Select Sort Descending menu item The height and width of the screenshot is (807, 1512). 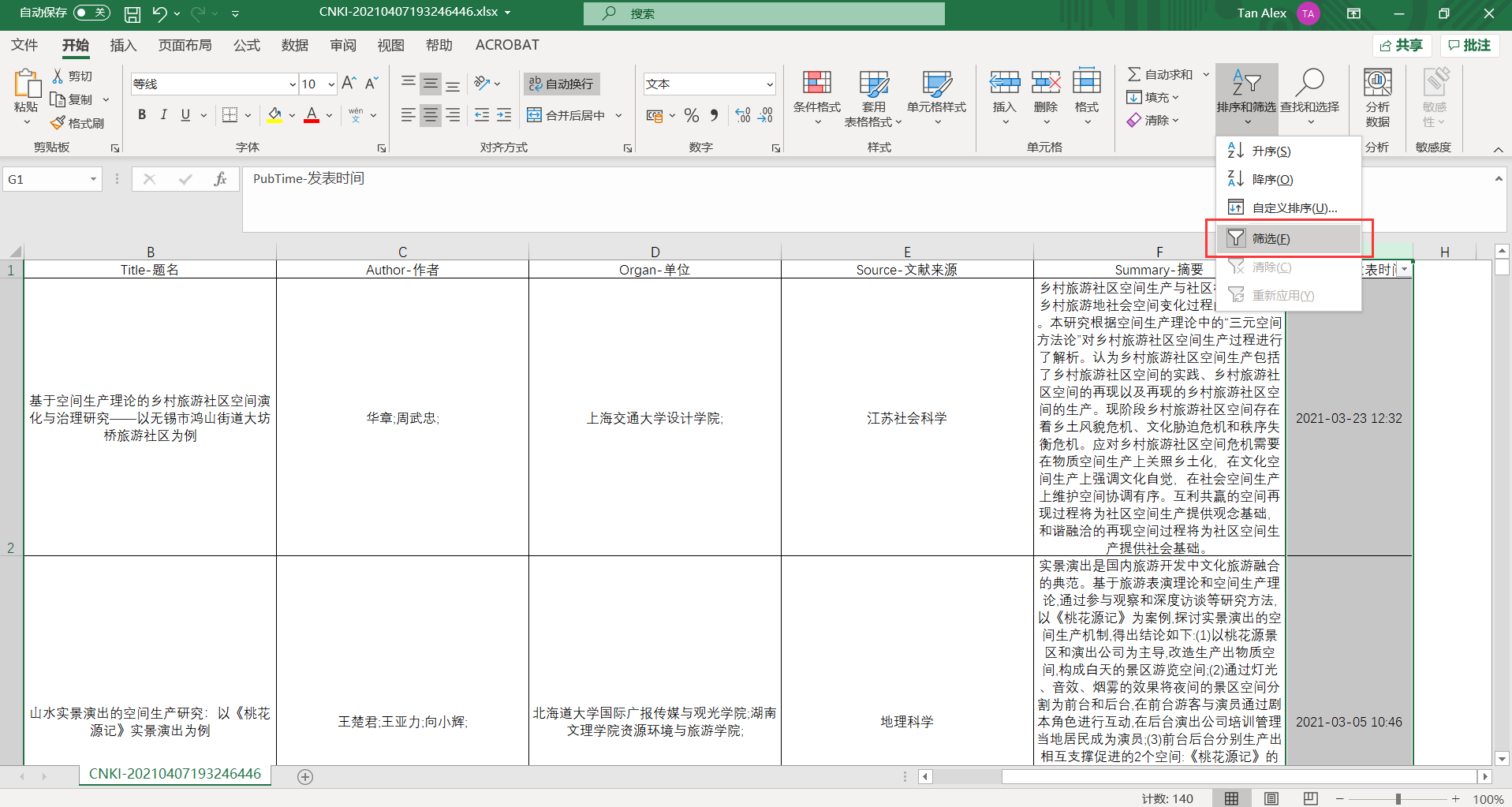1289,179
